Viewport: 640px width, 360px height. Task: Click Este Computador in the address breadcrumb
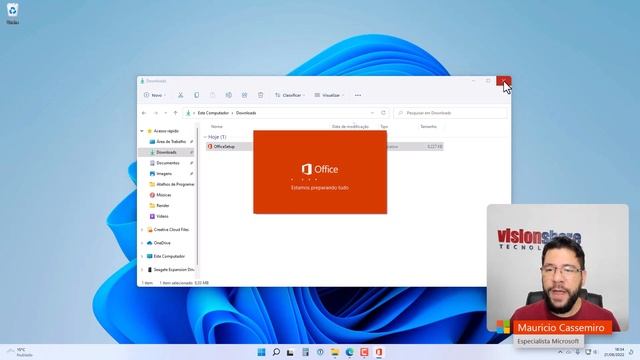(213, 113)
